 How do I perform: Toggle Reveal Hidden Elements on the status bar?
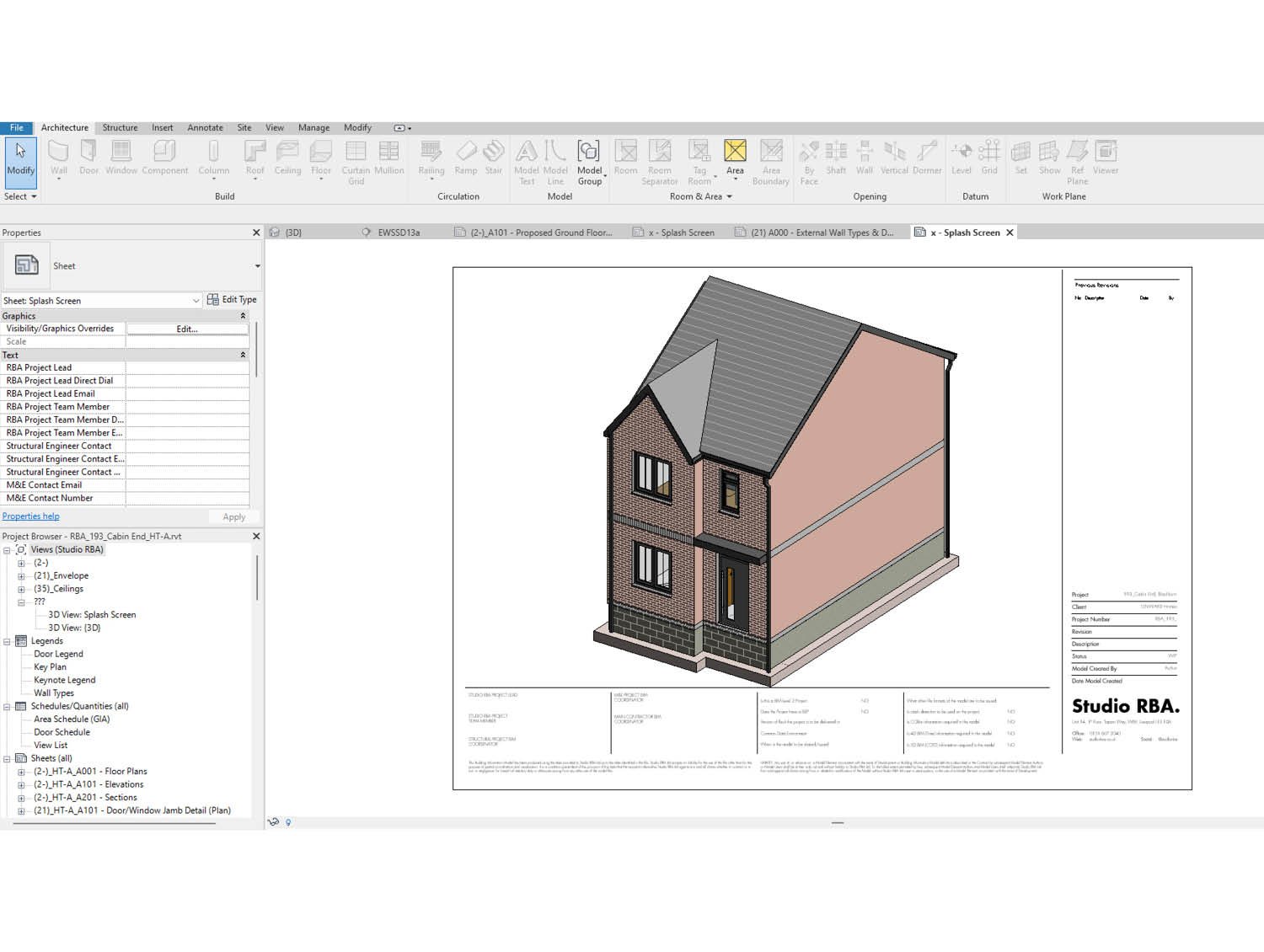274,821
